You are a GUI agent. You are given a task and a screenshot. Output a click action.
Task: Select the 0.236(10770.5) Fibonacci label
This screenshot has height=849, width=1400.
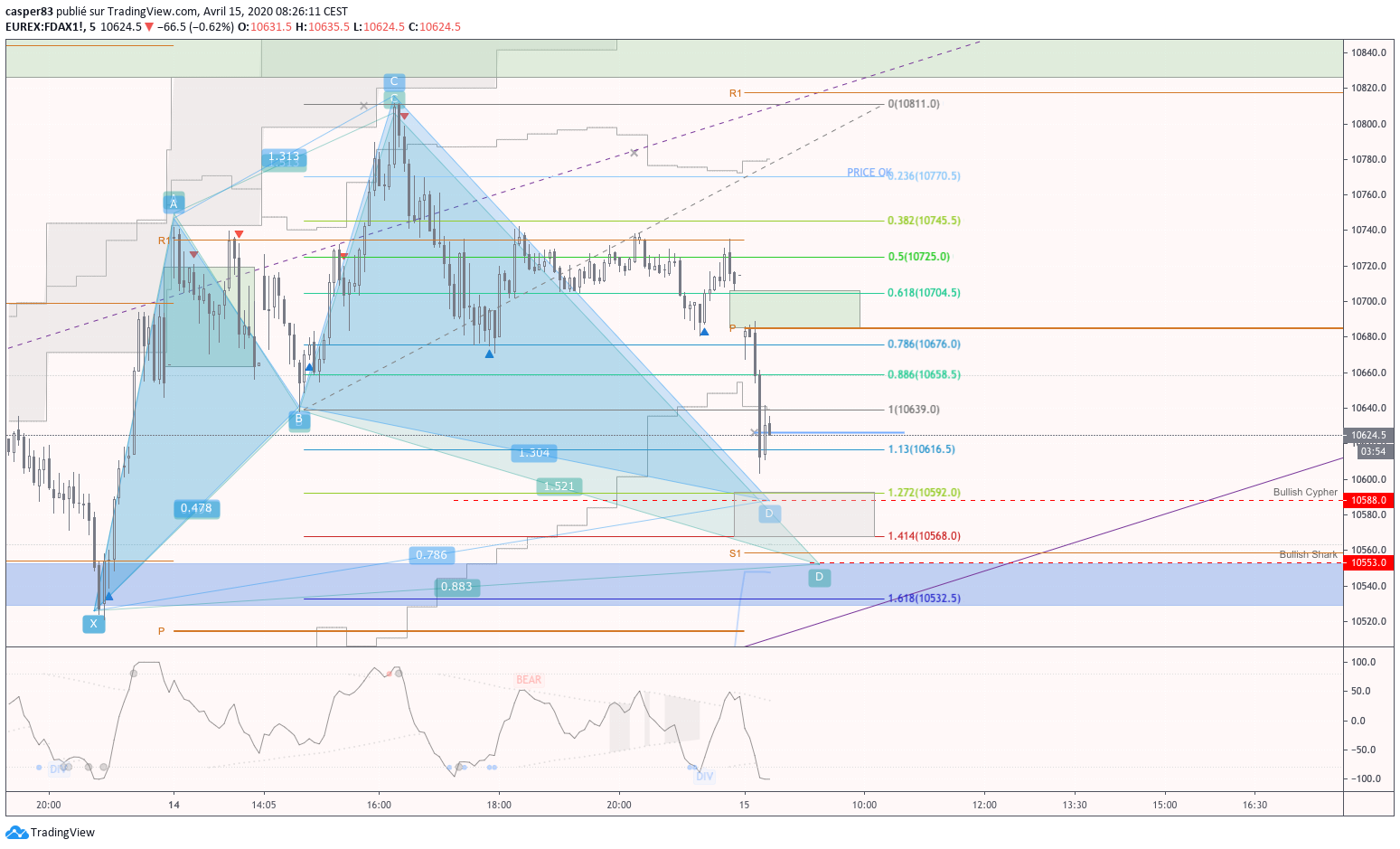[x=924, y=176]
